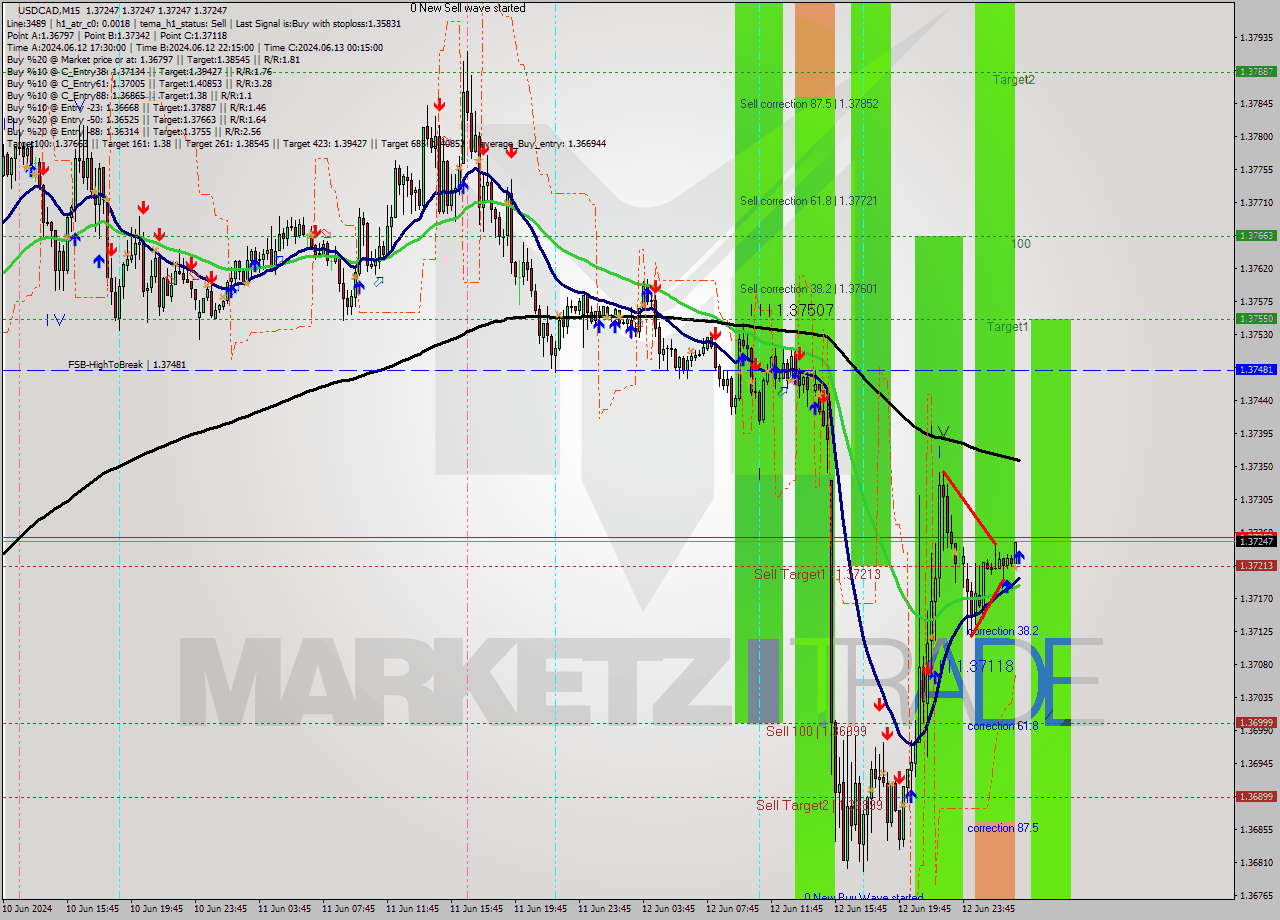Click the '11 Jun 19:45' time label
1280x920 pixels.
(x=540, y=910)
